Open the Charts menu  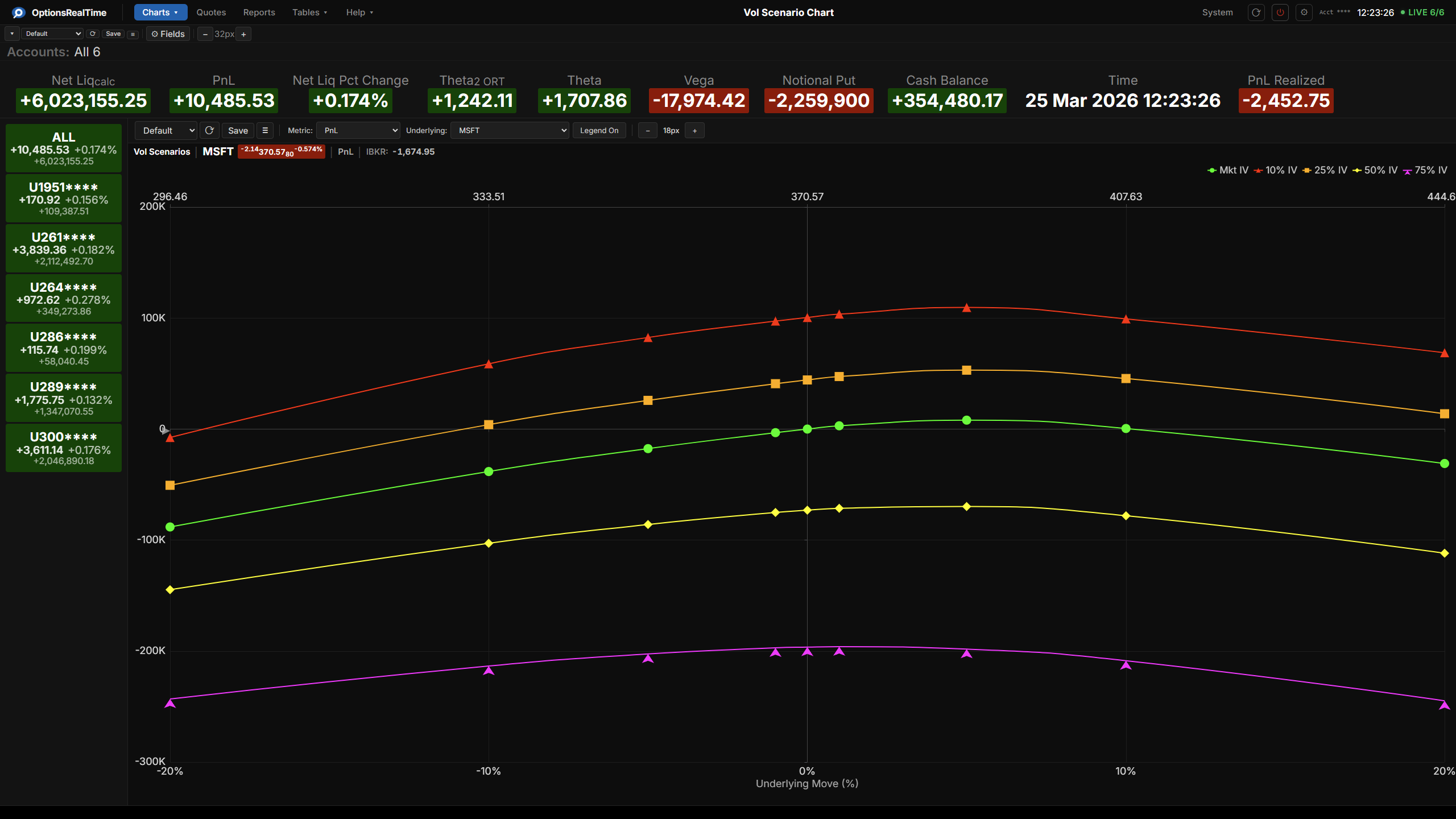point(160,13)
